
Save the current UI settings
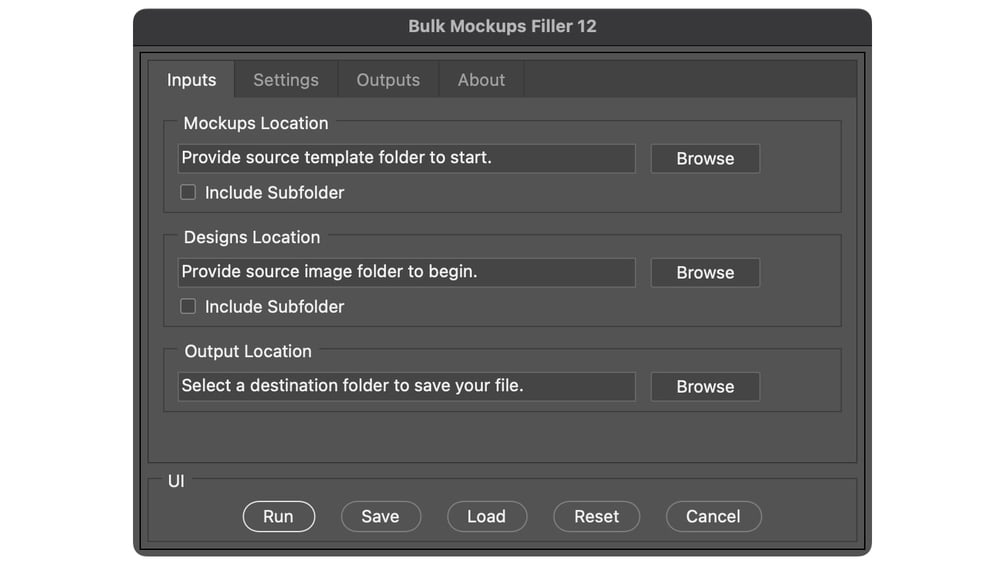(x=380, y=516)
